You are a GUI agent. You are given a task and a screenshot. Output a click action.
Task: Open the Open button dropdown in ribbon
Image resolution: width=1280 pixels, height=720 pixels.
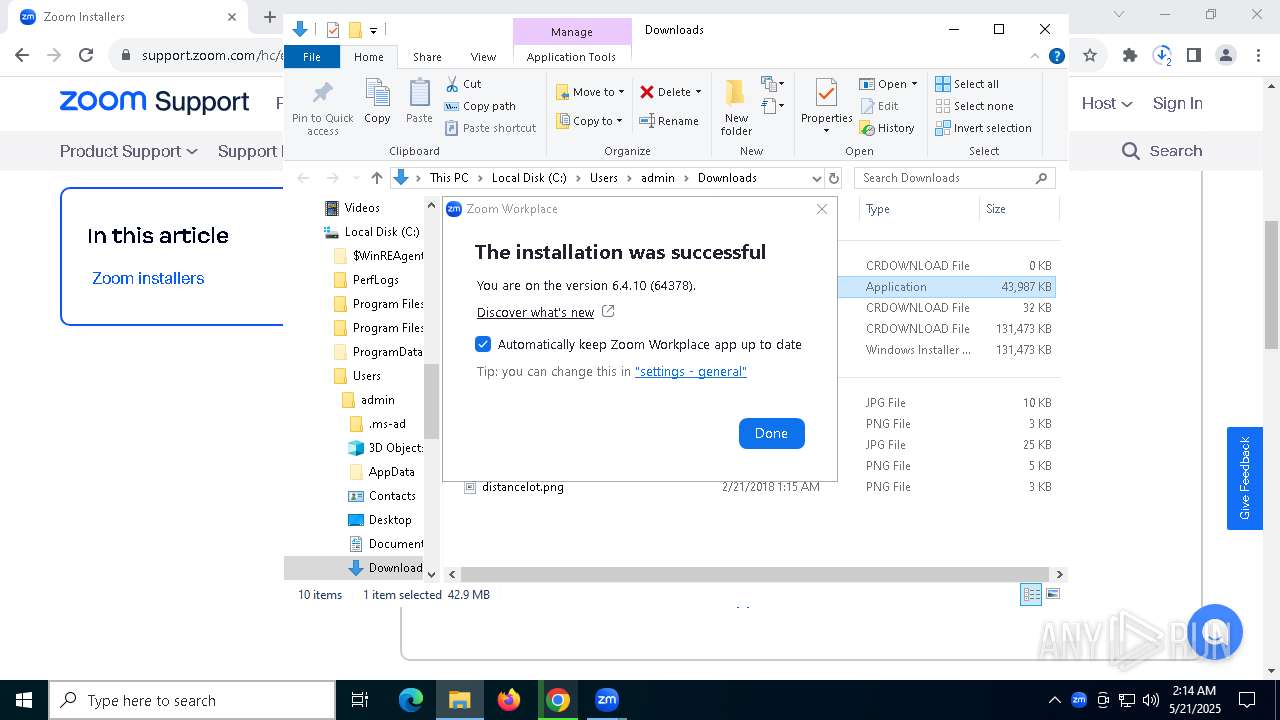pyautogui.click(x=914, y=84)
